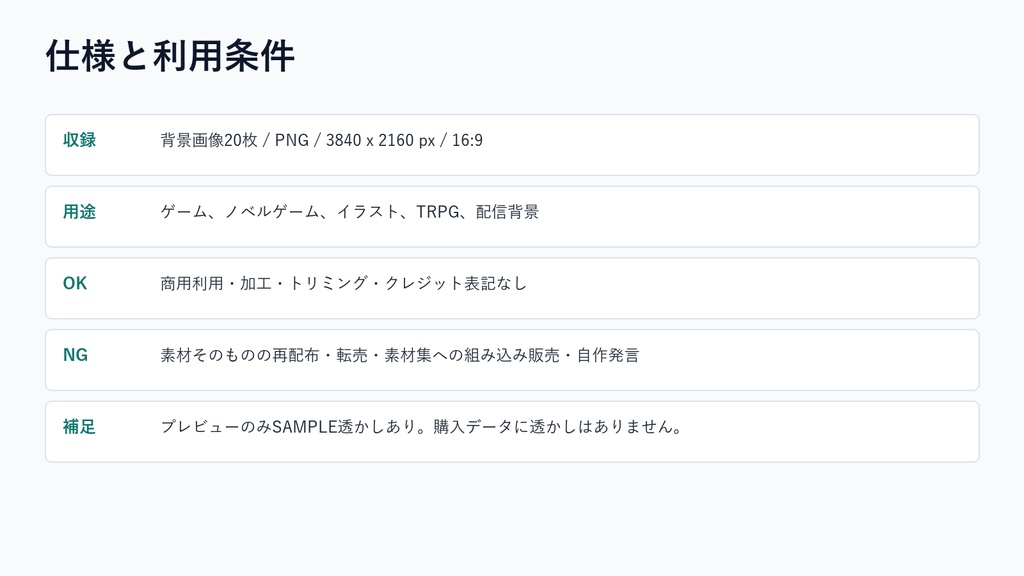Click the 自作発言 text in NG row
The width and height of the screenshot is (1024, 576).
608,355
